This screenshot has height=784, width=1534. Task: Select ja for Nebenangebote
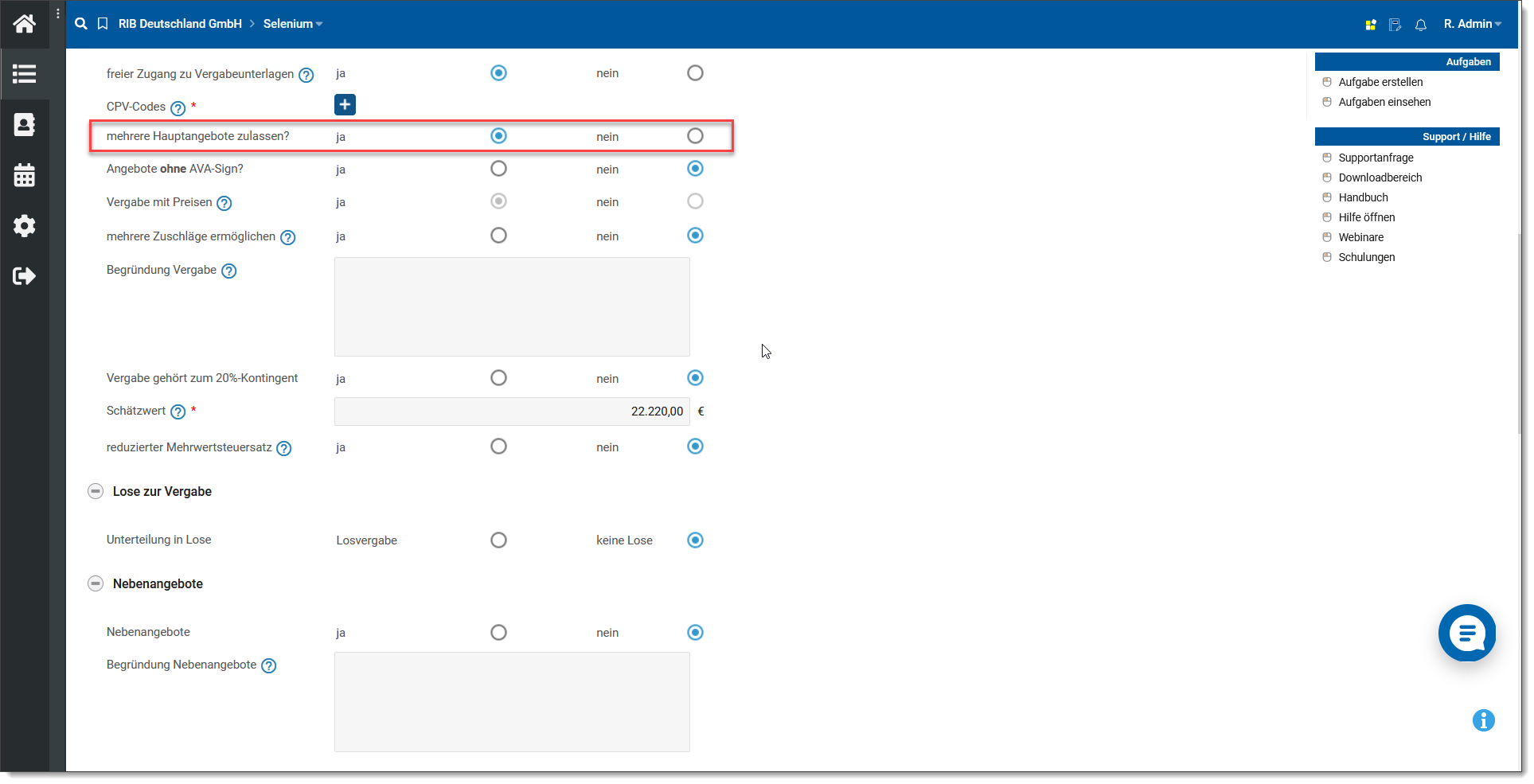pos(498,633)
